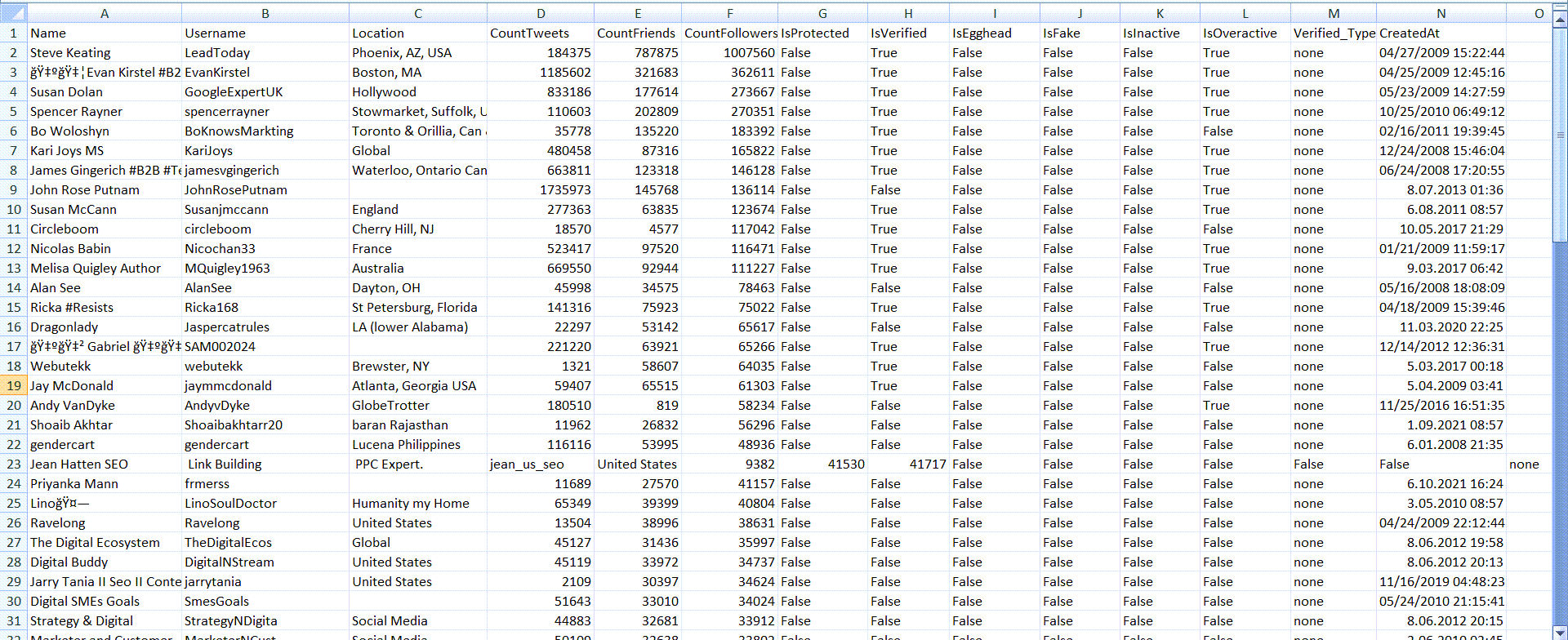Select row 19 header

coord(14,386)
